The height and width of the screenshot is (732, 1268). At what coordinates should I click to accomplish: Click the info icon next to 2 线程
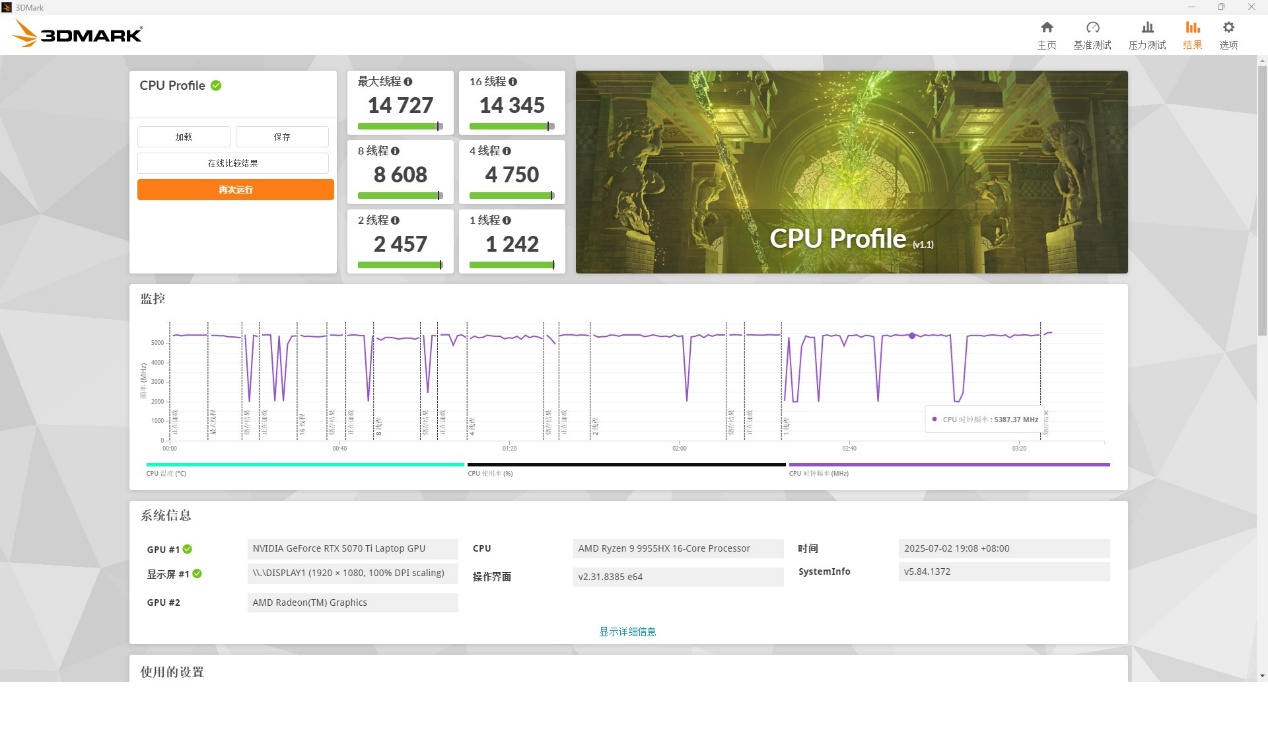395,220
